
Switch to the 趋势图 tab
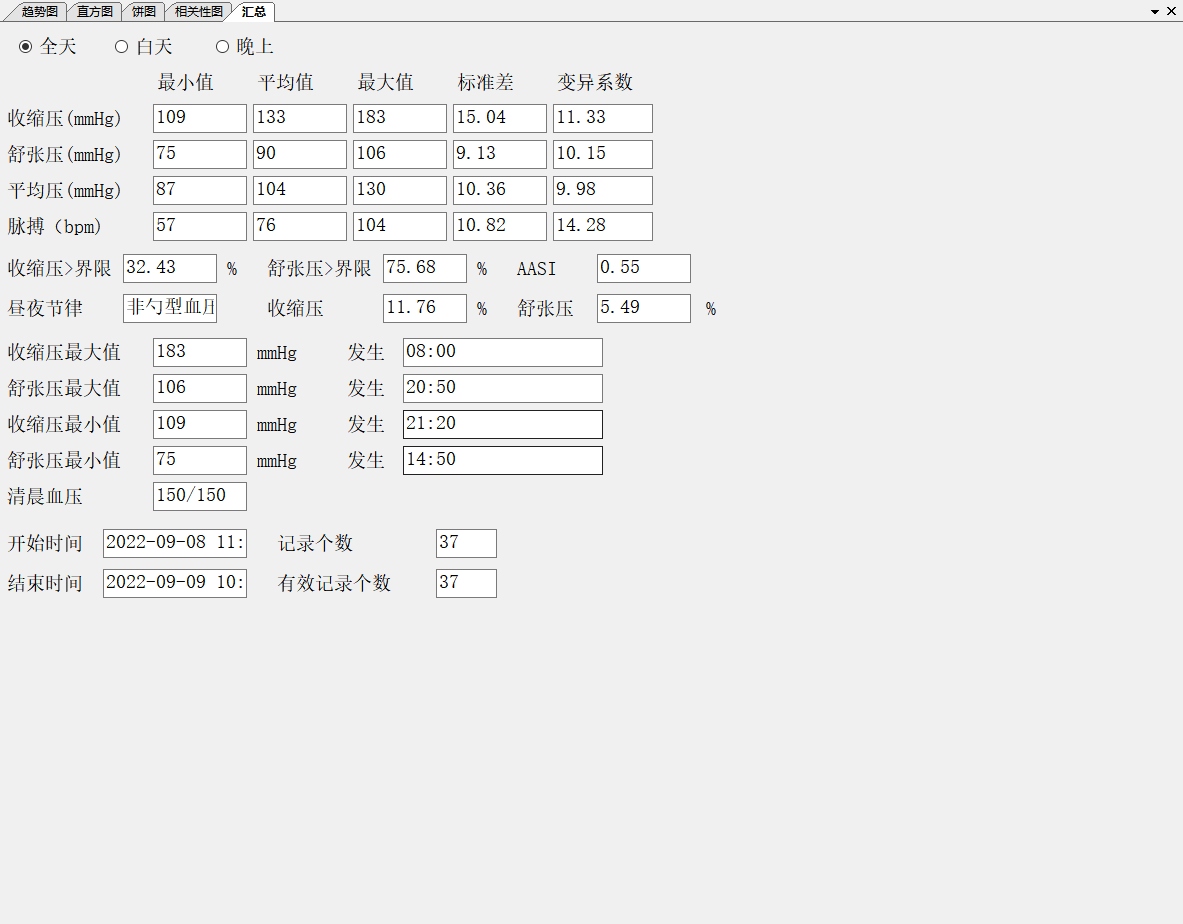(40, 12)
